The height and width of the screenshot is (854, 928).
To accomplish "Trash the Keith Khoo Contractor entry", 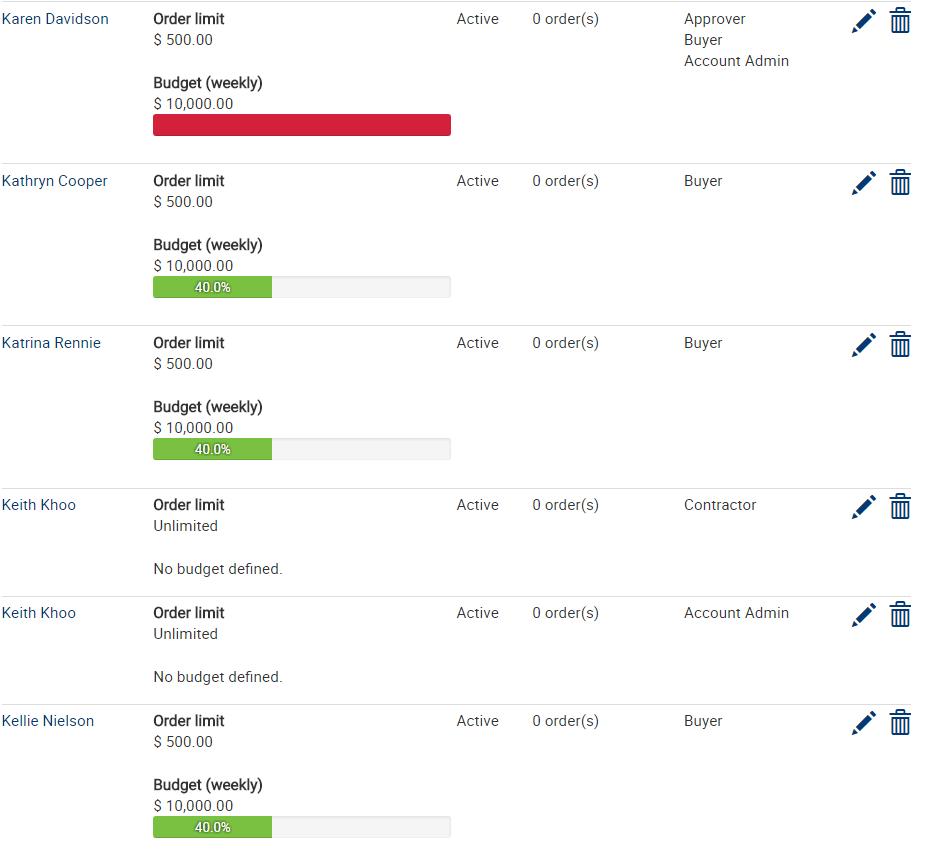I will point(900,507).
